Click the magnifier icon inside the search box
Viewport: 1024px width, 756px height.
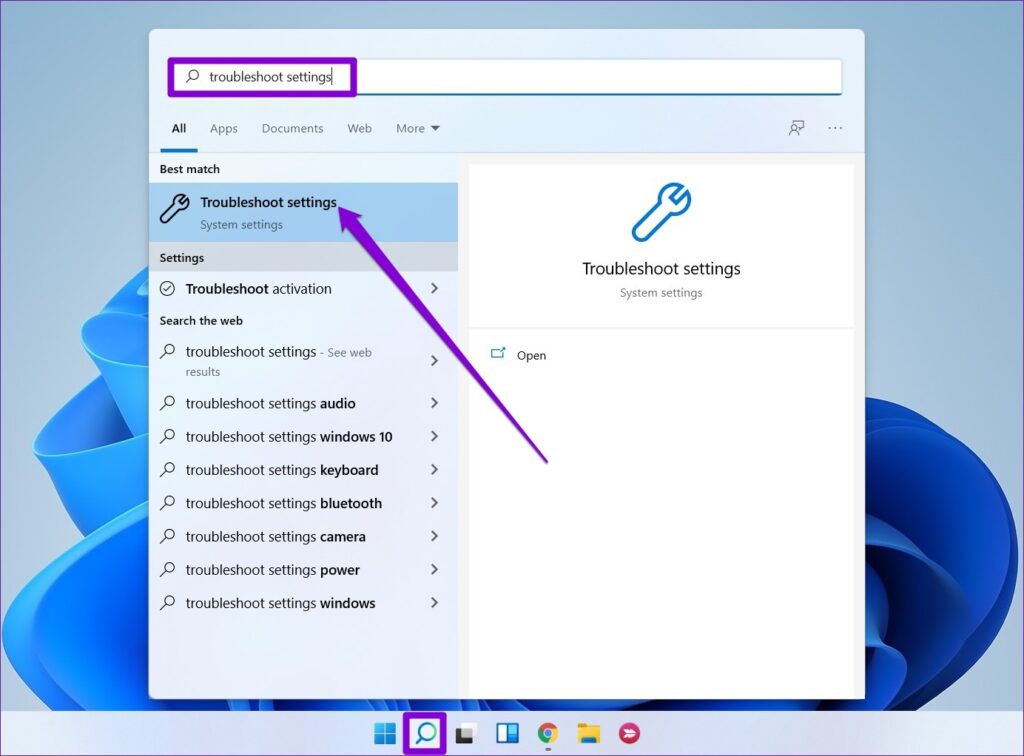(x=192, y=76)
